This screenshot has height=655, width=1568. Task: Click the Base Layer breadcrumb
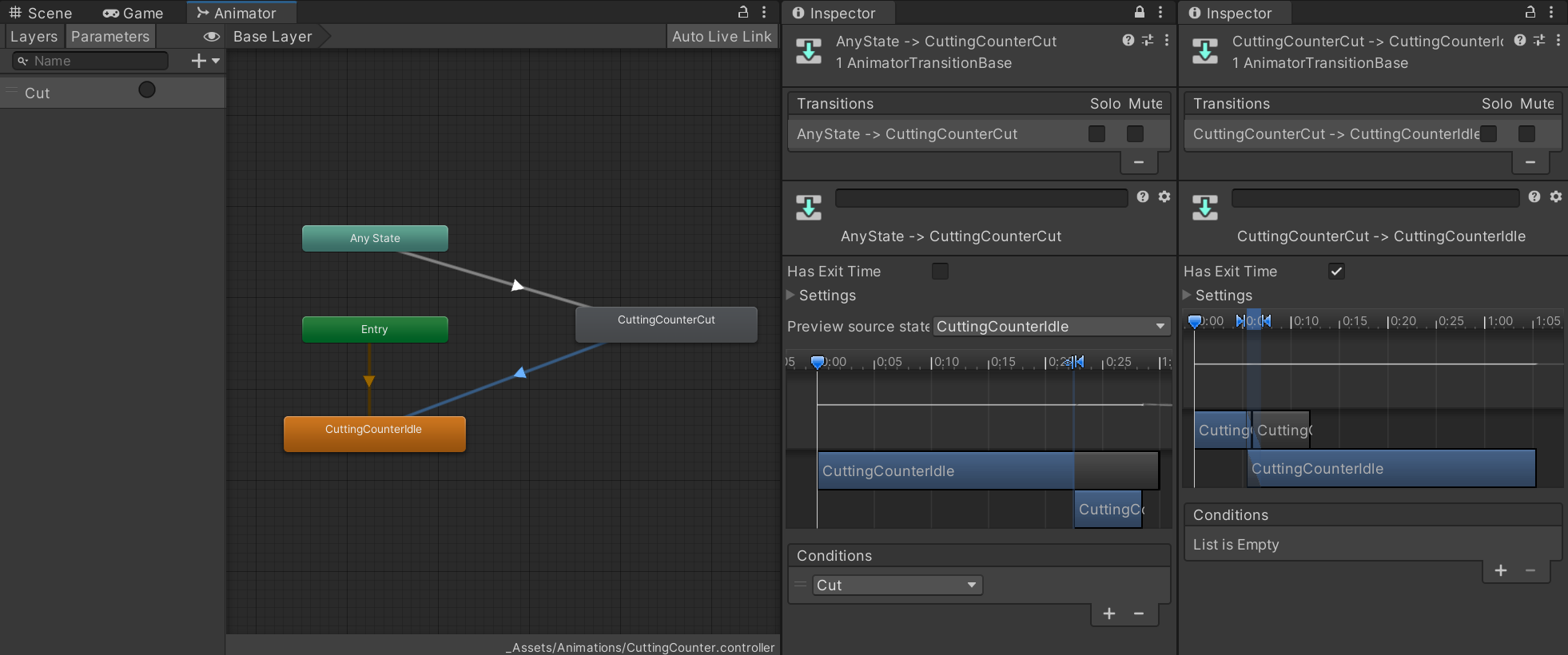pyautogui.click(x=273, y=37)
